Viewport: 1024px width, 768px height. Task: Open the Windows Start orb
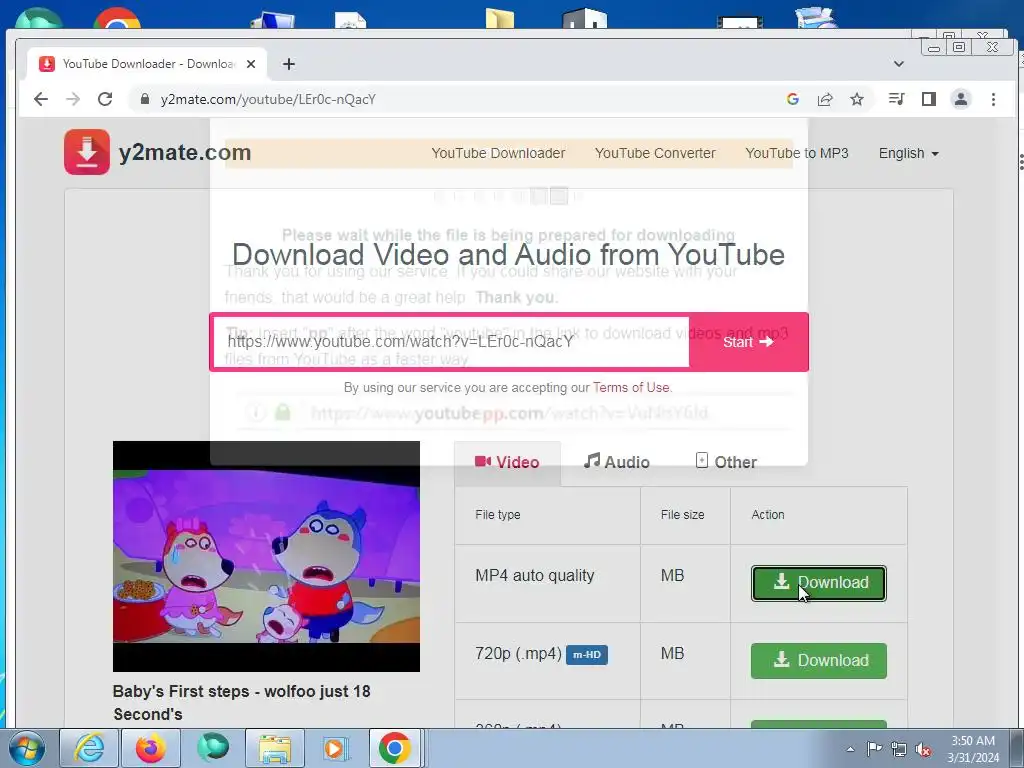pos(26,748)
